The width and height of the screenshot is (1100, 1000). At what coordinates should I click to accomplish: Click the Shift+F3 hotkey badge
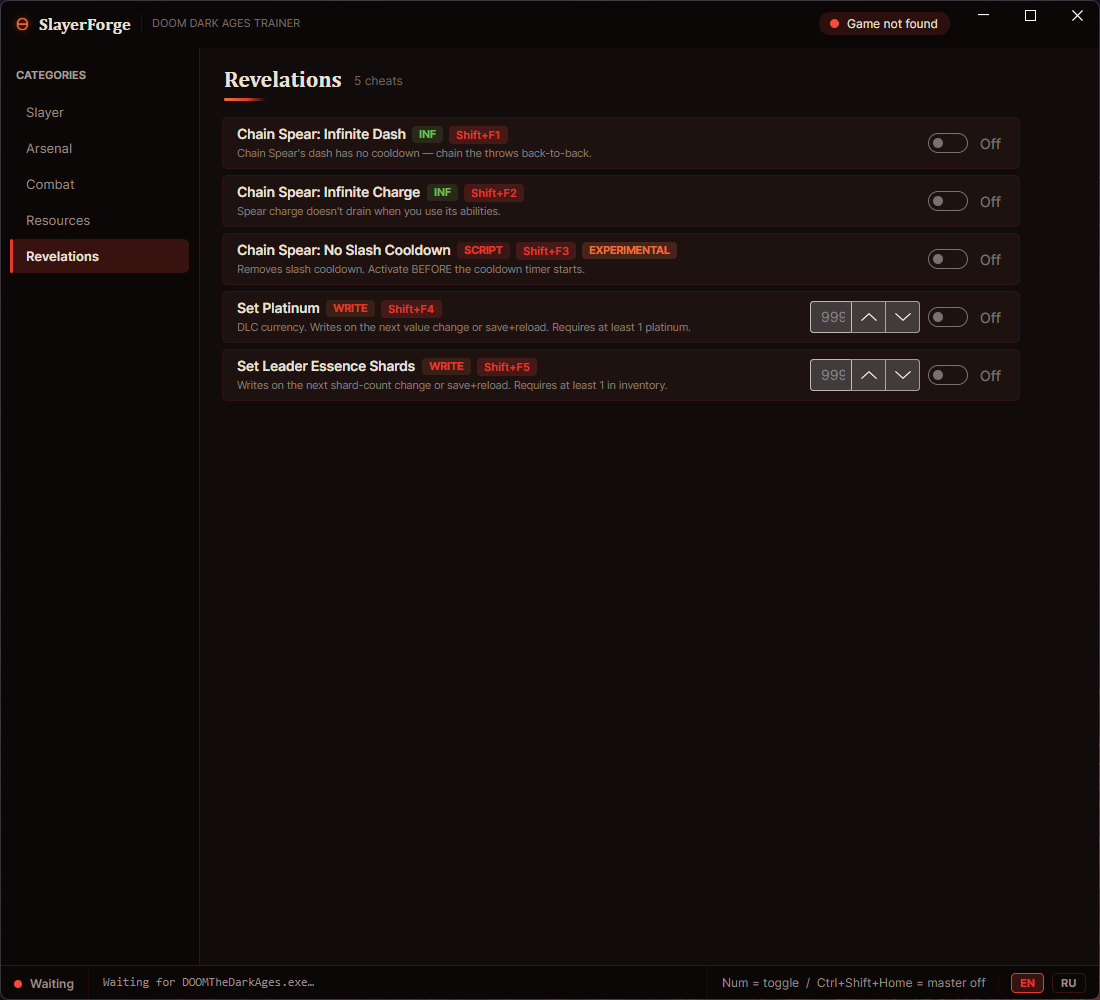(546, 251)
